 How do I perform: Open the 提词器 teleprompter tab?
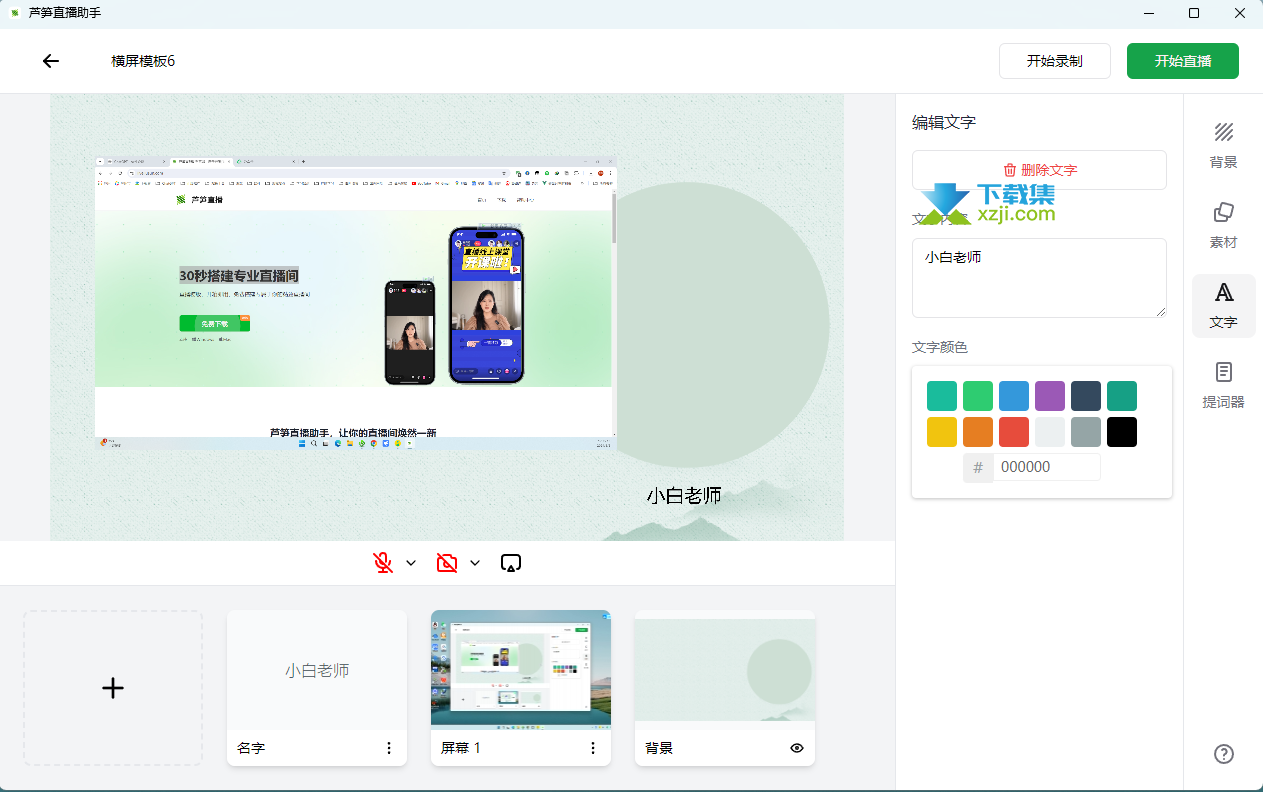click(1223, 386)
